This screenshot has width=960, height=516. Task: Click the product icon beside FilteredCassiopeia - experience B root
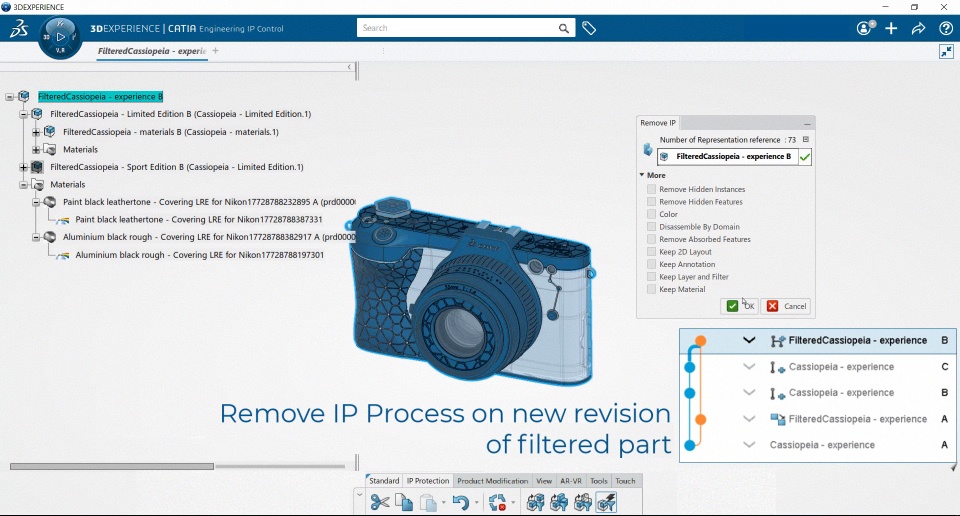click(x=24, y=97)
